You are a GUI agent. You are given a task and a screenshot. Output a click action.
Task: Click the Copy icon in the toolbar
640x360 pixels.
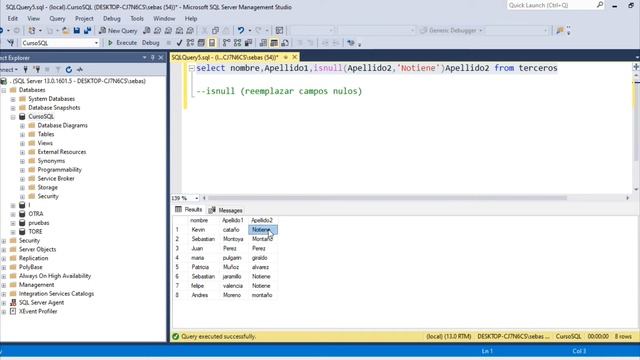[x=215, y=31]
